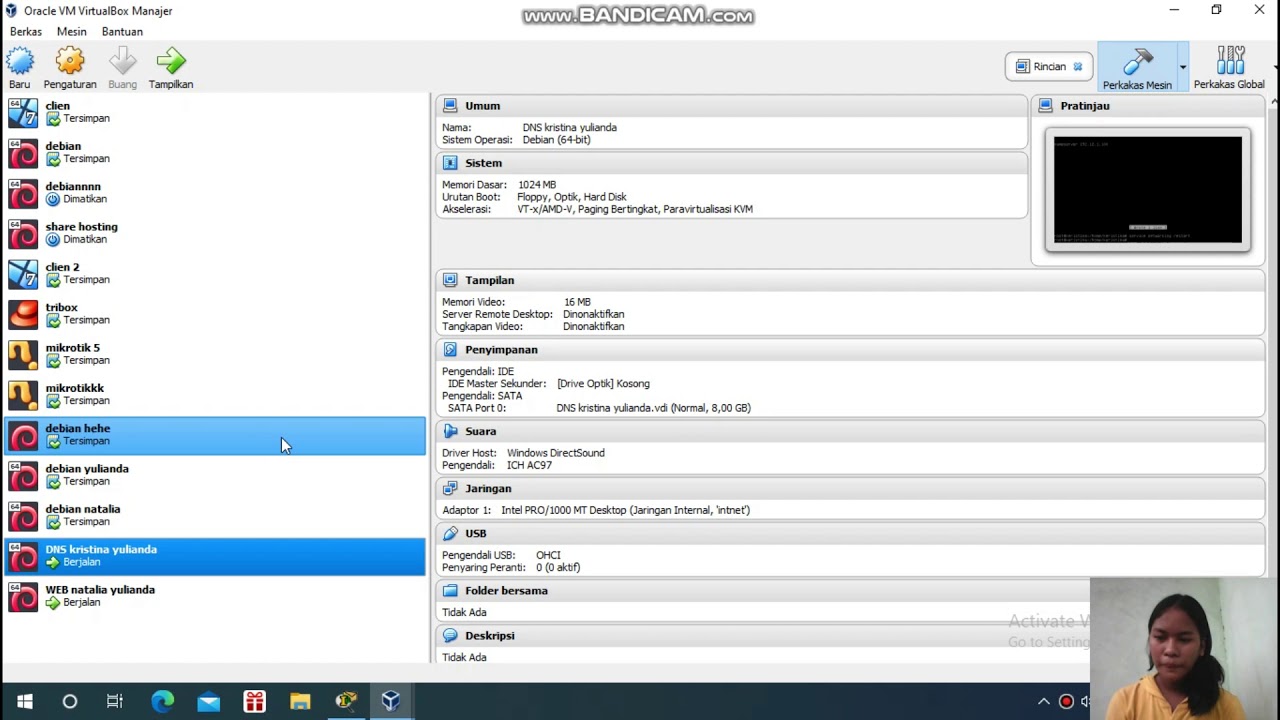Select the debian hehe machine
Viewport: 1280px width, 720px height.
coord(215,435)
